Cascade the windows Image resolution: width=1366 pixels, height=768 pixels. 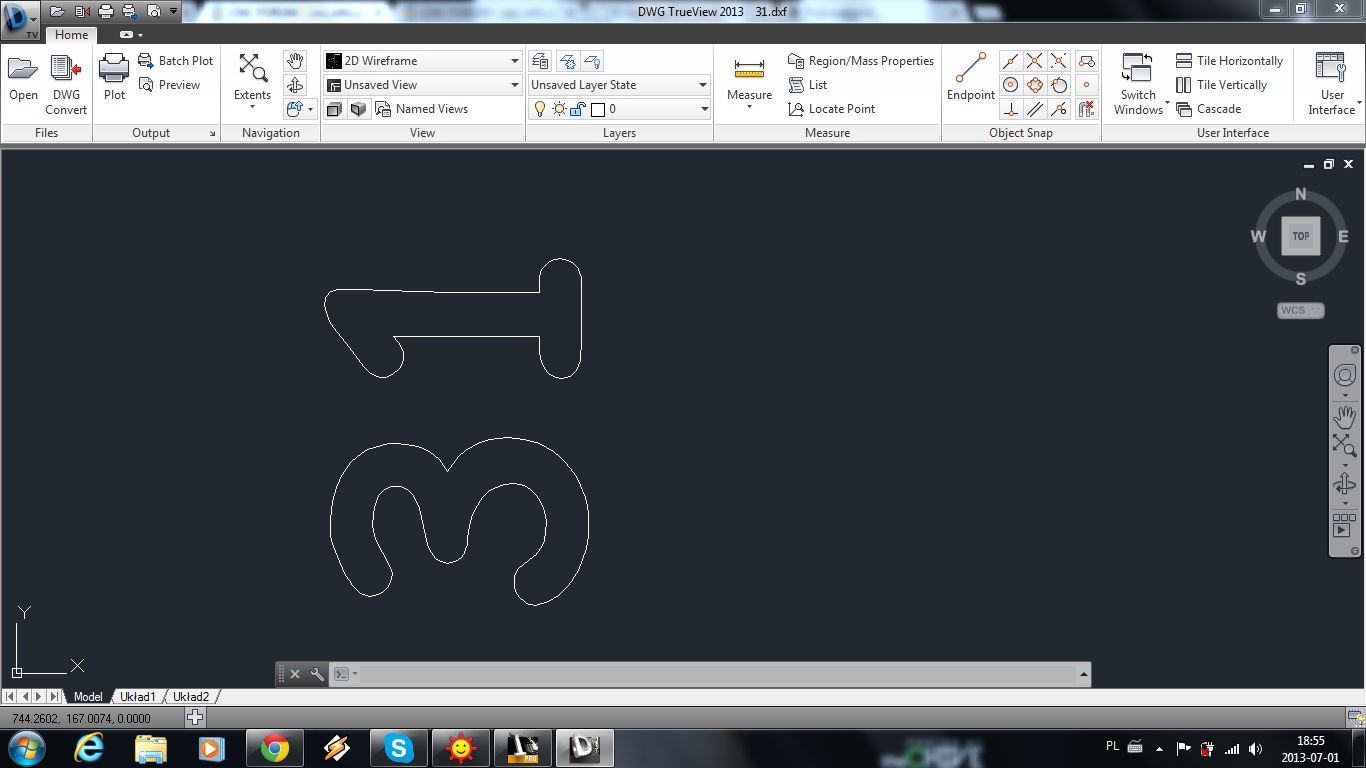tap(1208, 109)
